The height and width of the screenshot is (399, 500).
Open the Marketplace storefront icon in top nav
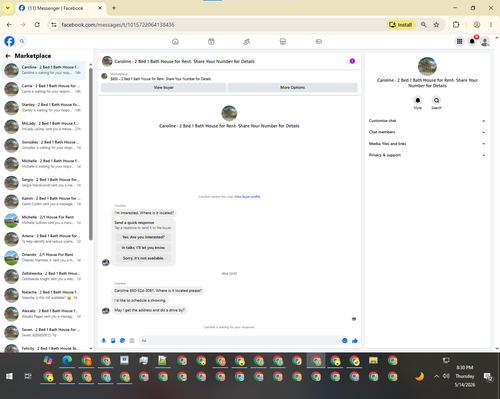283,42
